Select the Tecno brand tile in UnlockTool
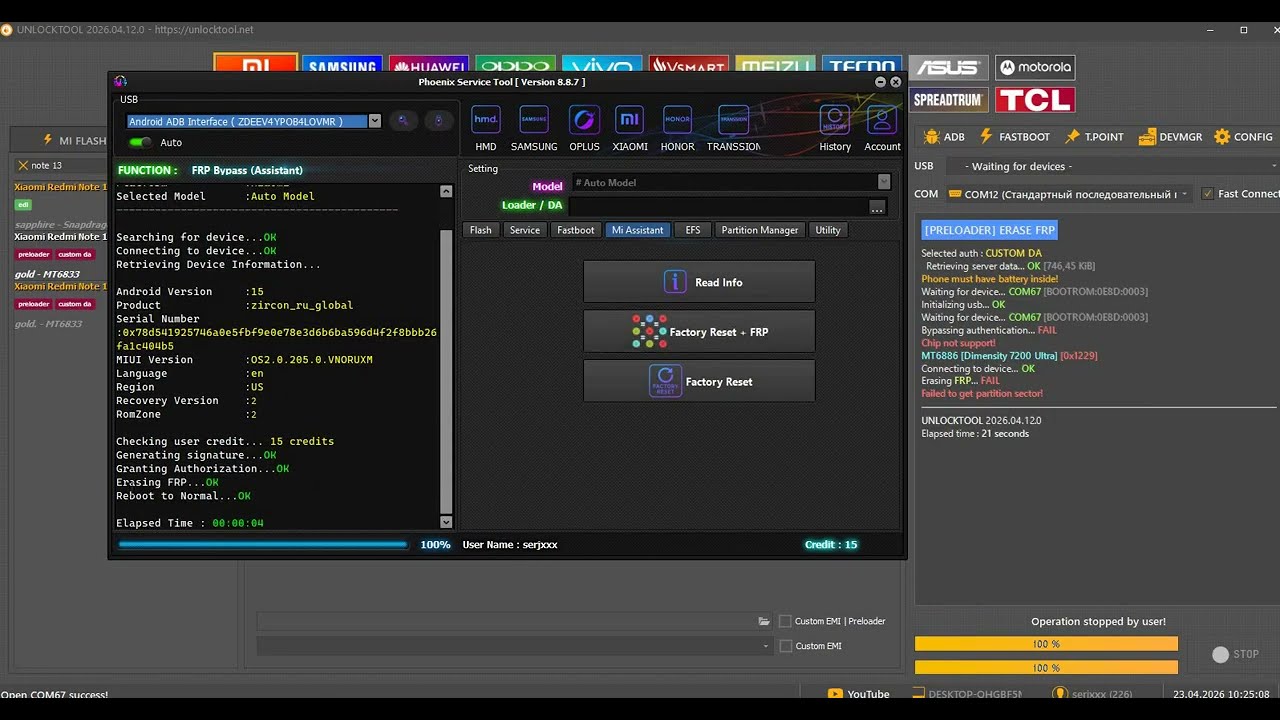 coord(862,65)
